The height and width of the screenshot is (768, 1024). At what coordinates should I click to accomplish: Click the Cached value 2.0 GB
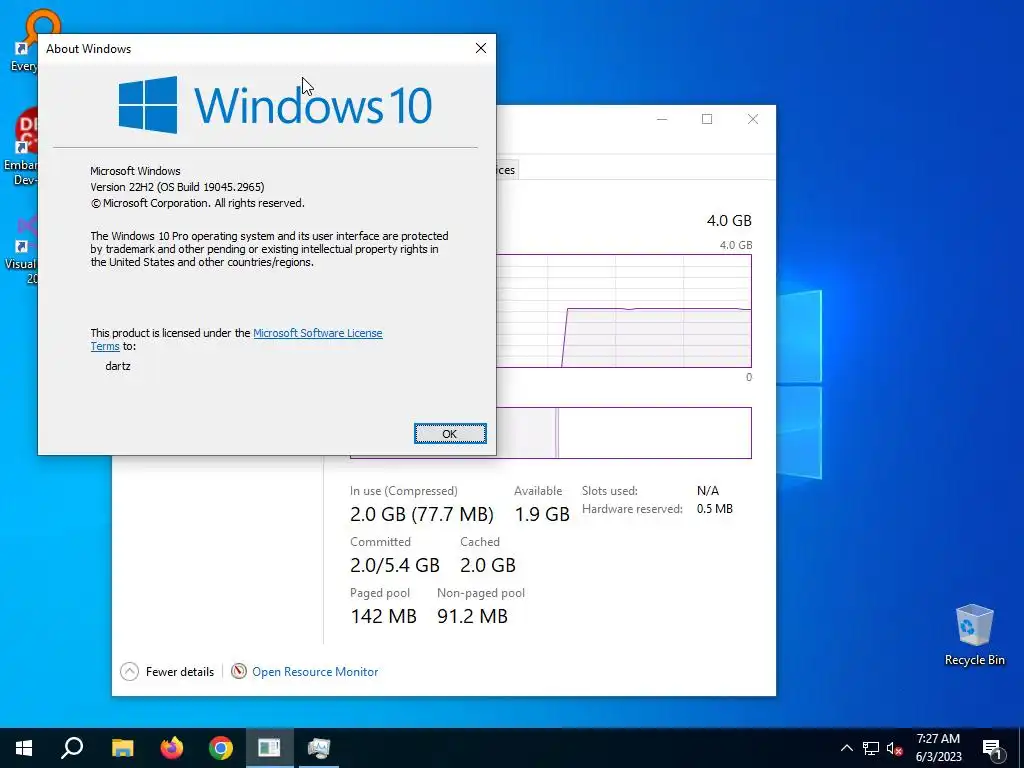[x=488, y=565]
